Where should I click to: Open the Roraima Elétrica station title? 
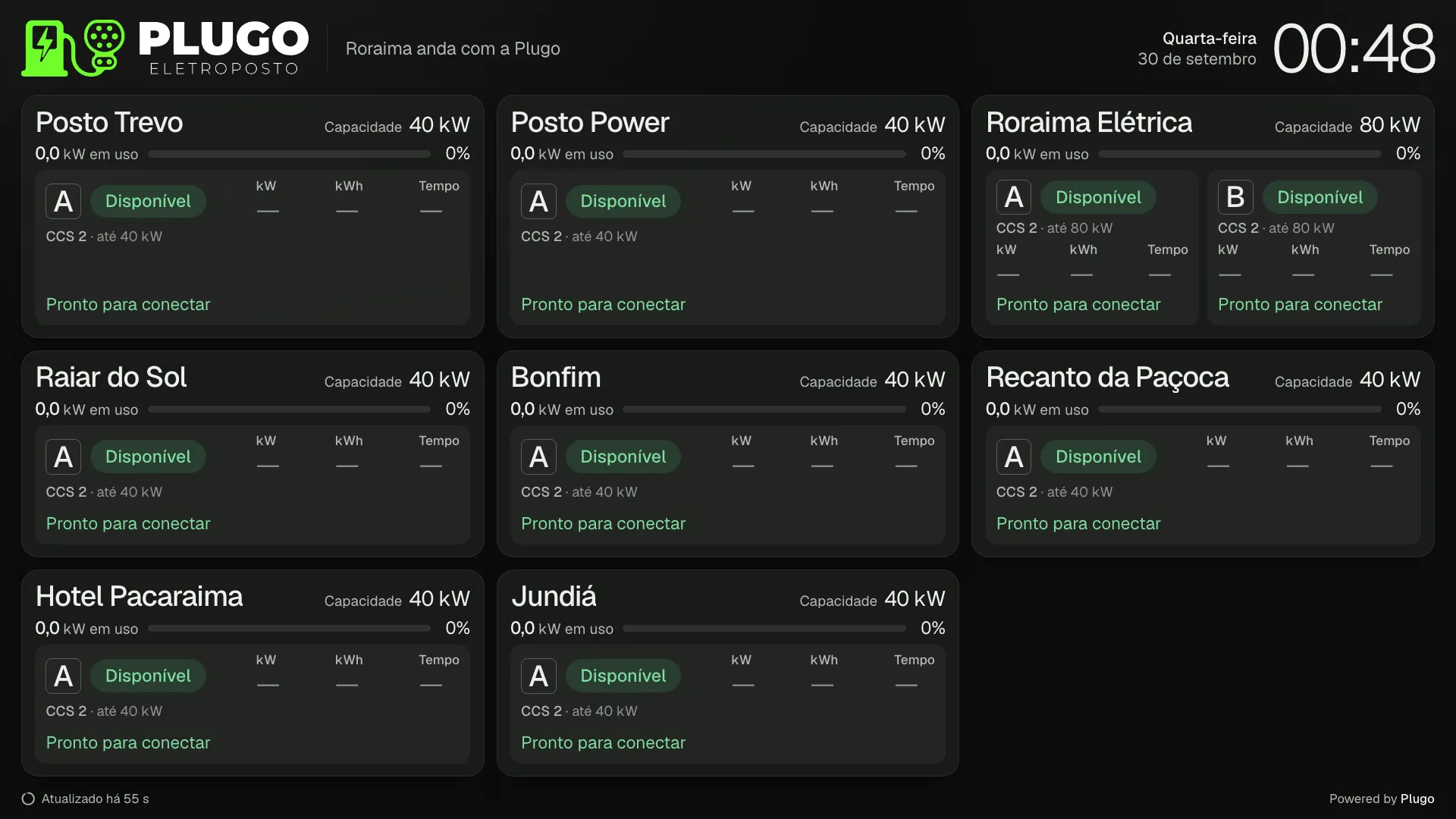1089,122
